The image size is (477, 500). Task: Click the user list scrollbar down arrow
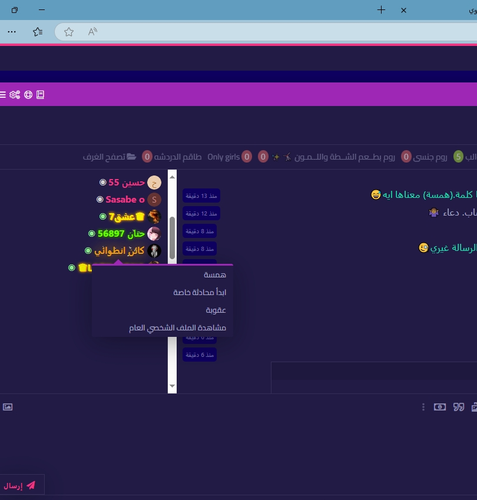pos(172,386)
